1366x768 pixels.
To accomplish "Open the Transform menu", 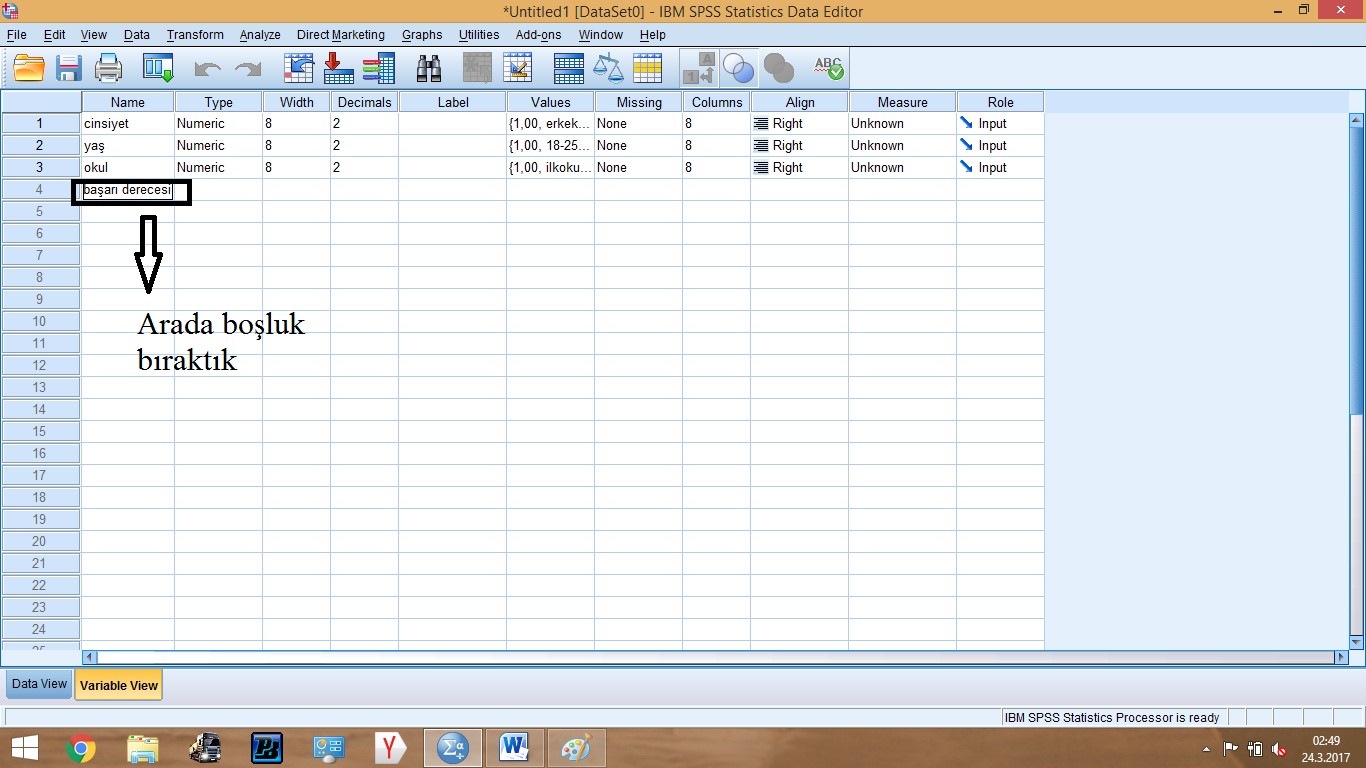I will click(x=195, y=35).
